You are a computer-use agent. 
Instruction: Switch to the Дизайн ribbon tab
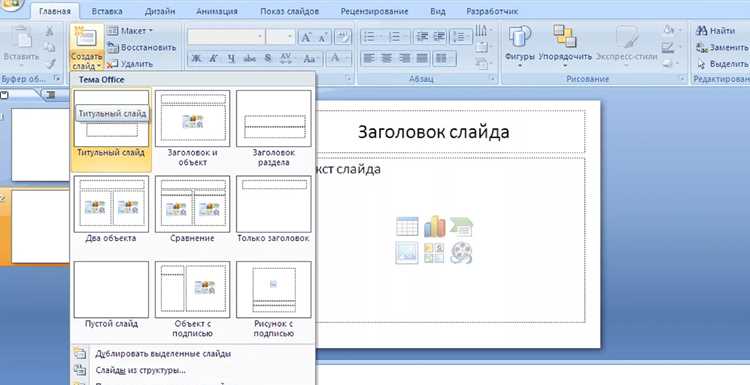tap(160, 11)
